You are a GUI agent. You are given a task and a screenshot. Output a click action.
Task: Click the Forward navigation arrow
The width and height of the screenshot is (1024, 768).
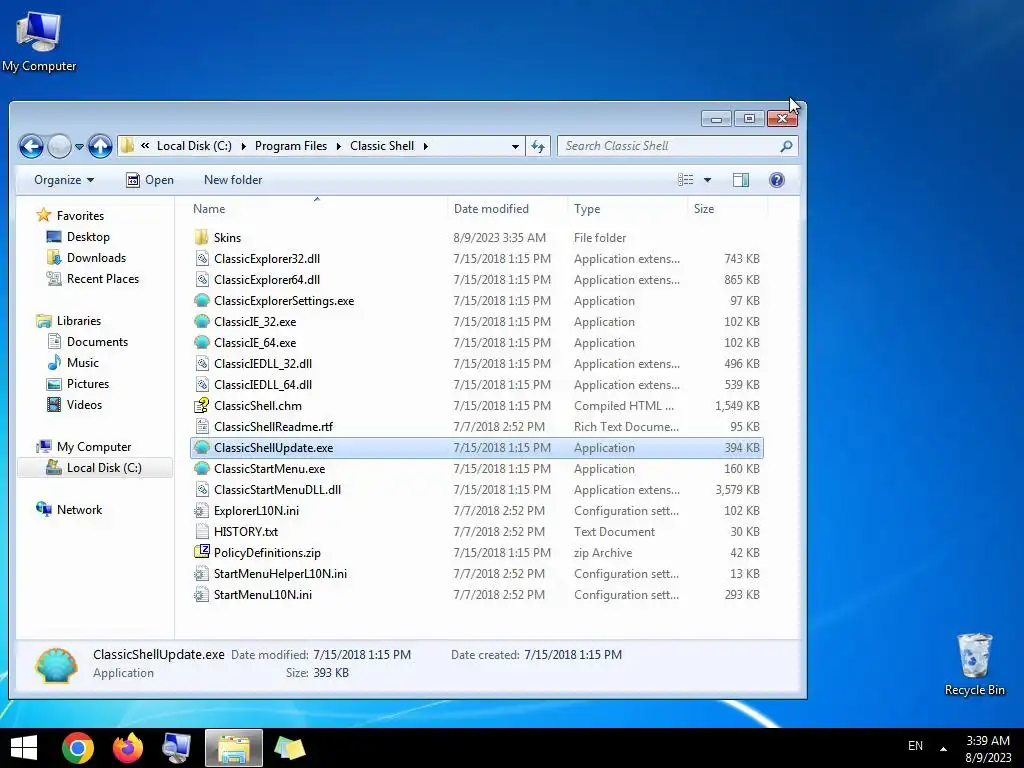pos(59,146)
